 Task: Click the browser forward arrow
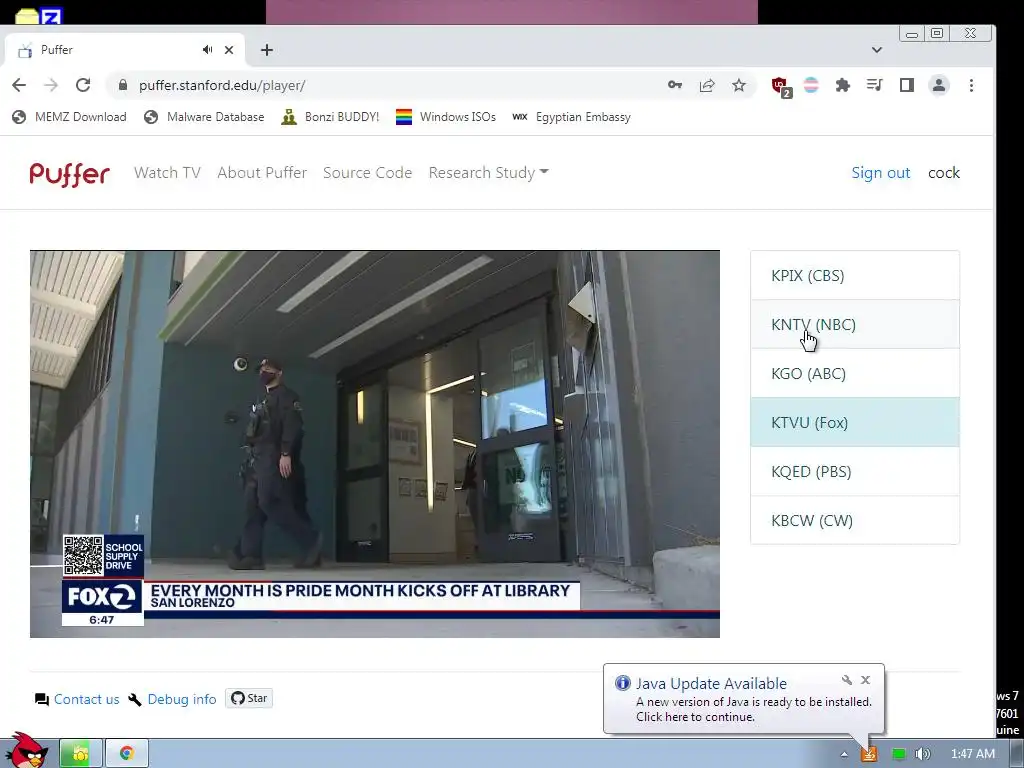pos(50,85)
